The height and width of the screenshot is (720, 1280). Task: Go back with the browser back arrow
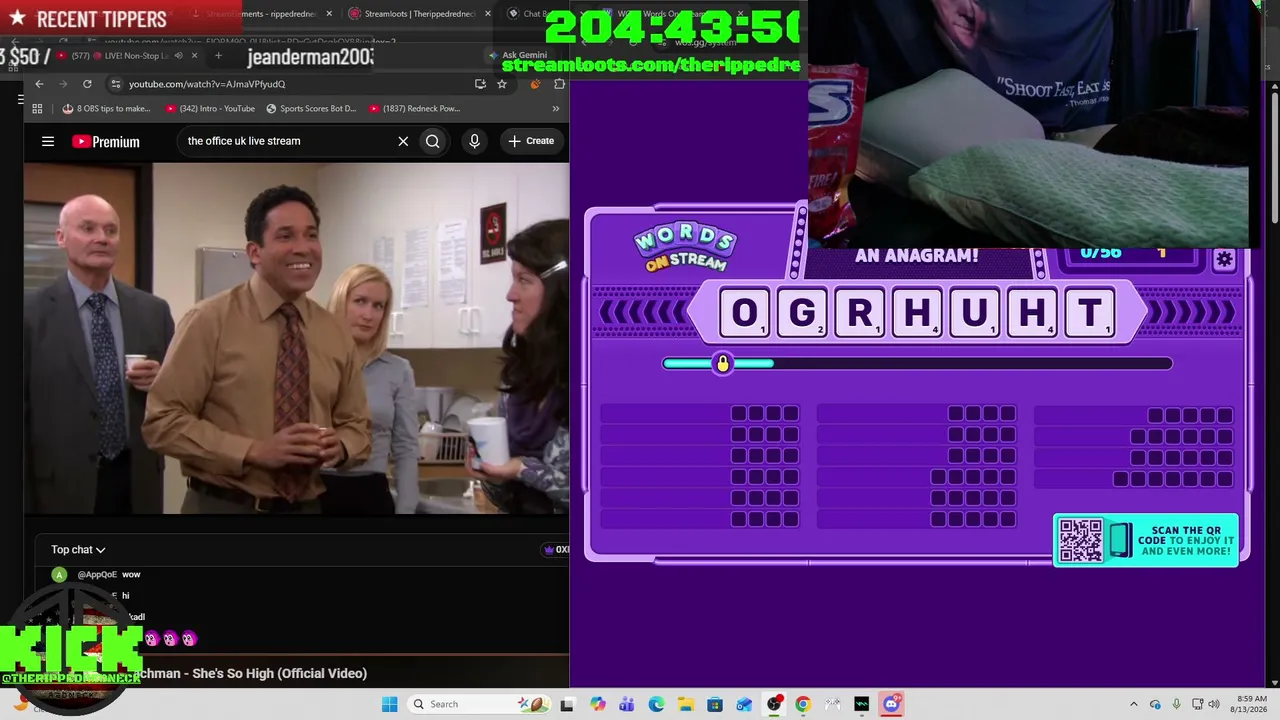click(x=39, y=84)
